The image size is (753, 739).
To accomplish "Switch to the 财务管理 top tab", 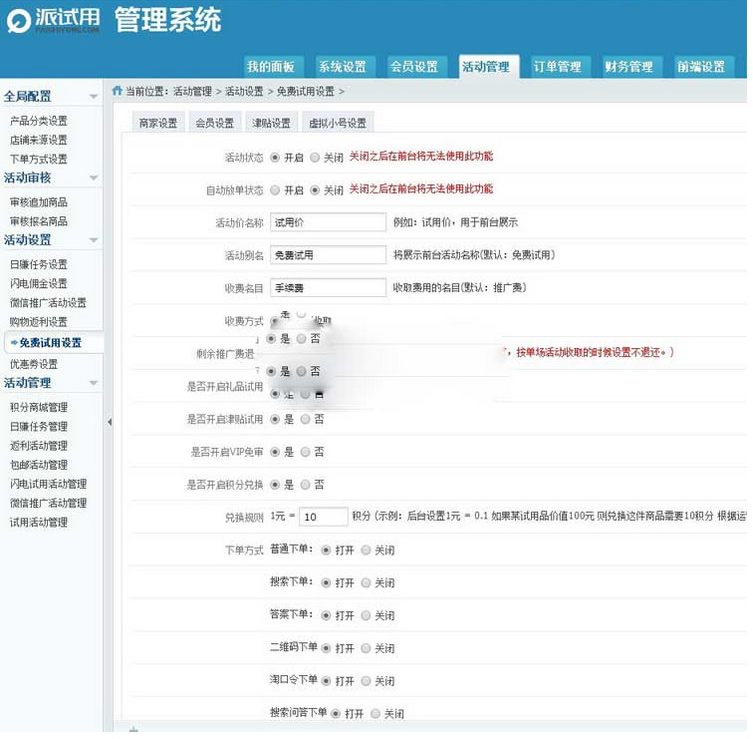I will tap(628, 67).
